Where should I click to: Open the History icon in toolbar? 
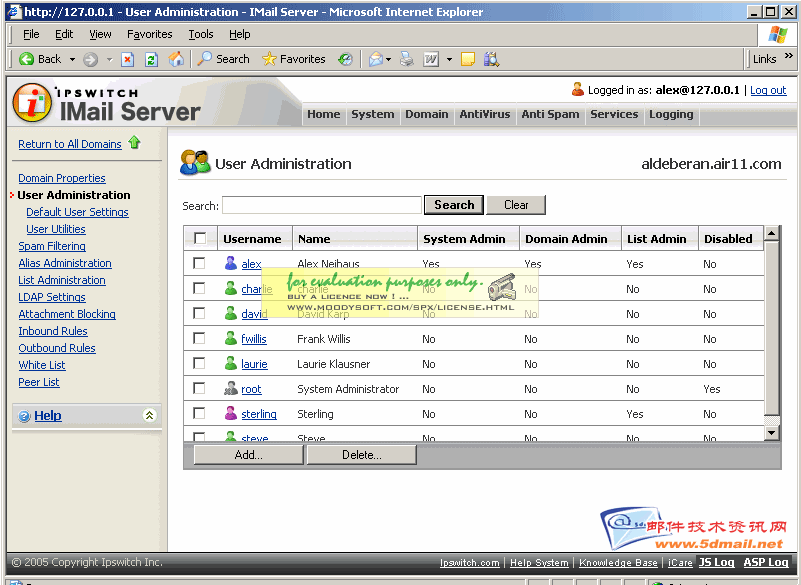[x=345, y=59]
